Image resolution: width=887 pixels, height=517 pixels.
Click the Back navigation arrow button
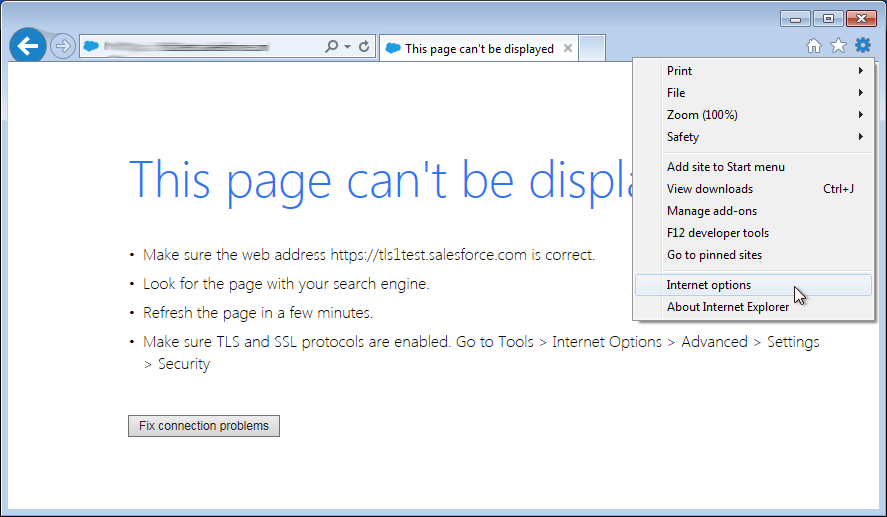coord(27,46)
